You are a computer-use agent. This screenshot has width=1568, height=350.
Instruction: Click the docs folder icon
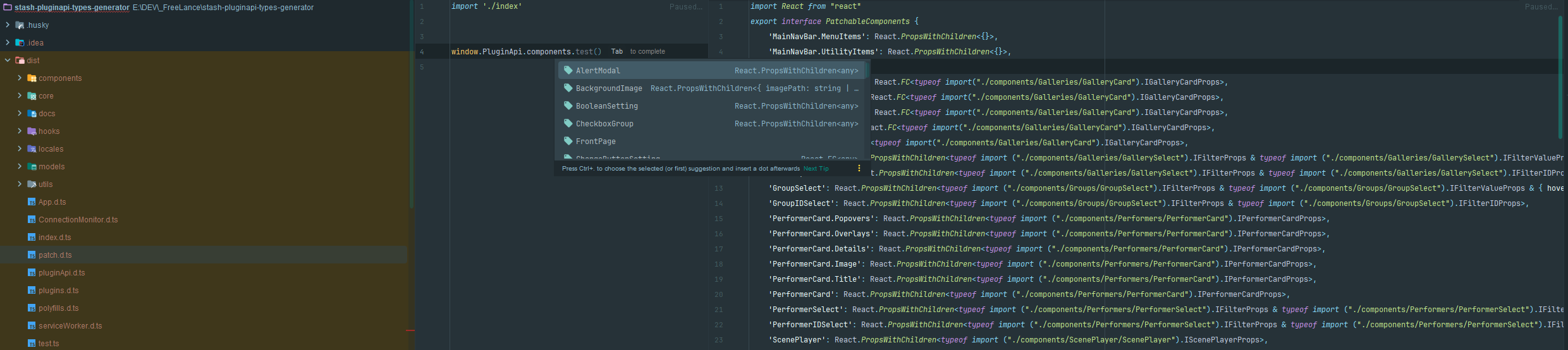32,114
